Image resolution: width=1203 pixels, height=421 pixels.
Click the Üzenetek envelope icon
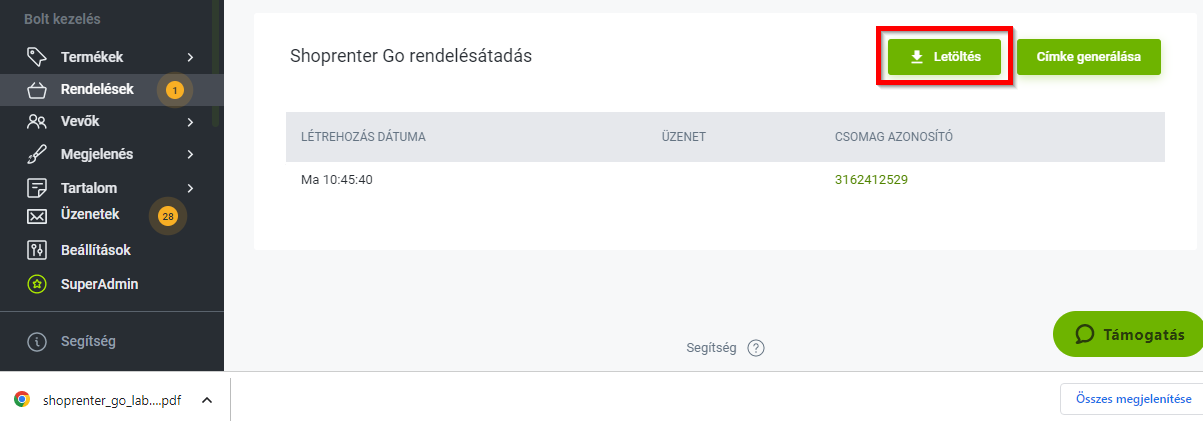[x=37, y=215]
